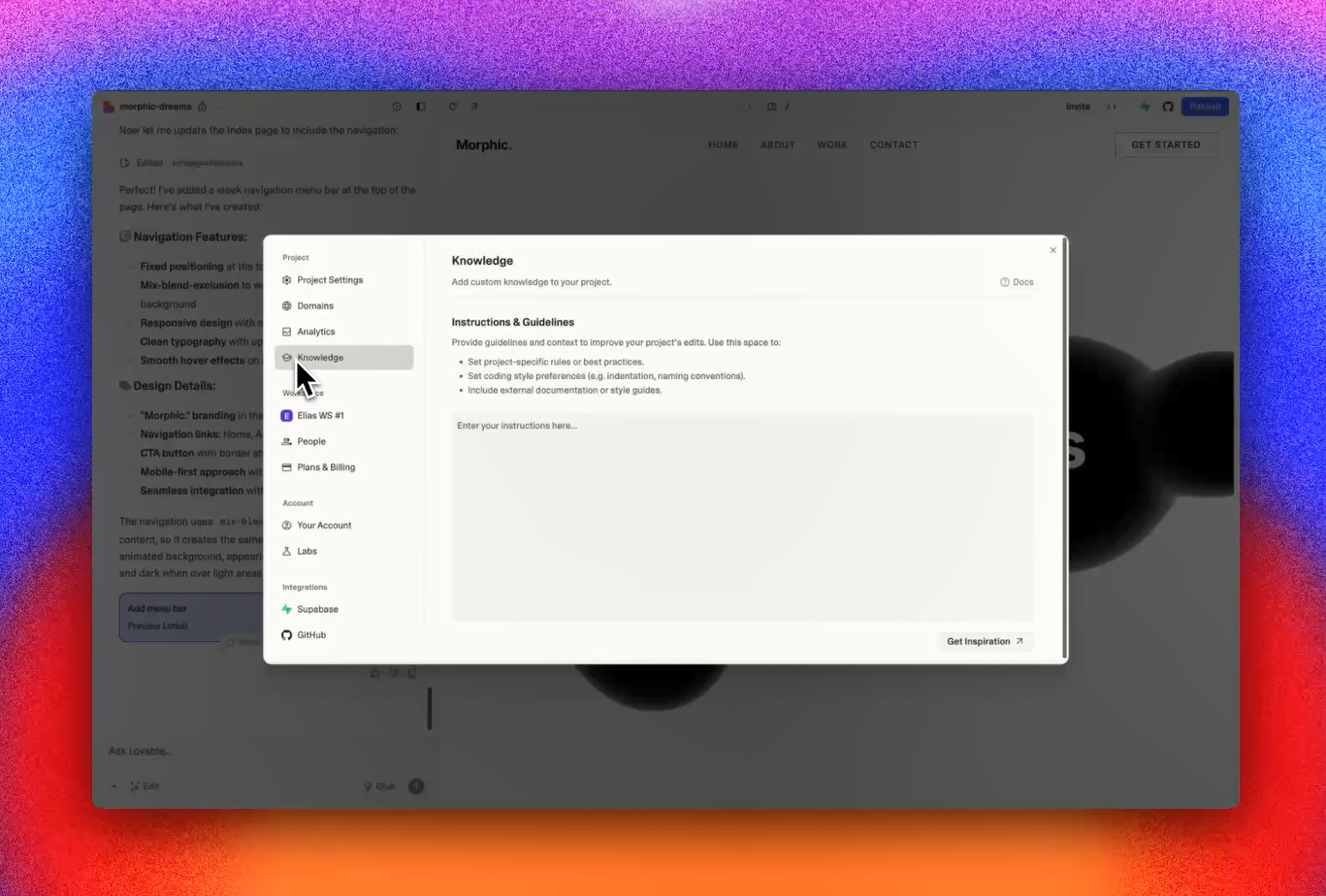Image resolution: width=1326 pixels, height=896 pixels.
Task: Click the GitHub octocat icon in sidebar
Action: click(x=287, y=635)
